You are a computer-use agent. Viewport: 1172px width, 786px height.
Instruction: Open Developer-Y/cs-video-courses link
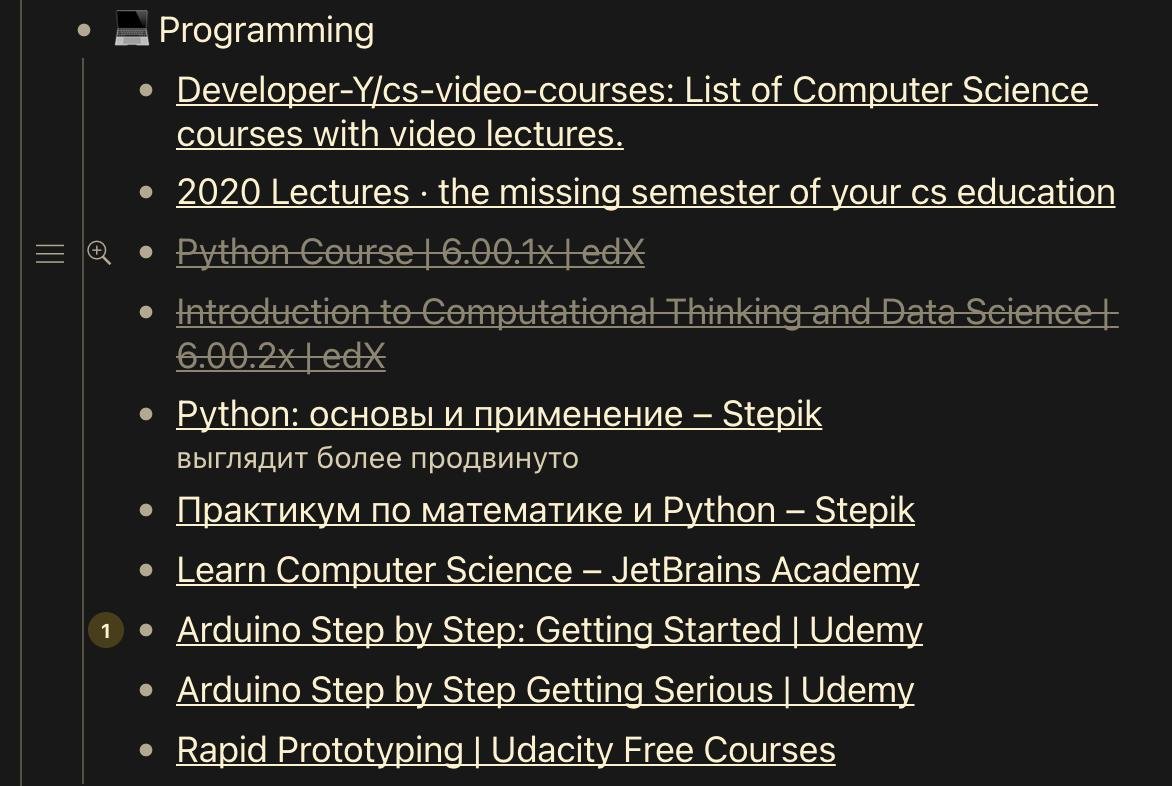tap(636, 91)
